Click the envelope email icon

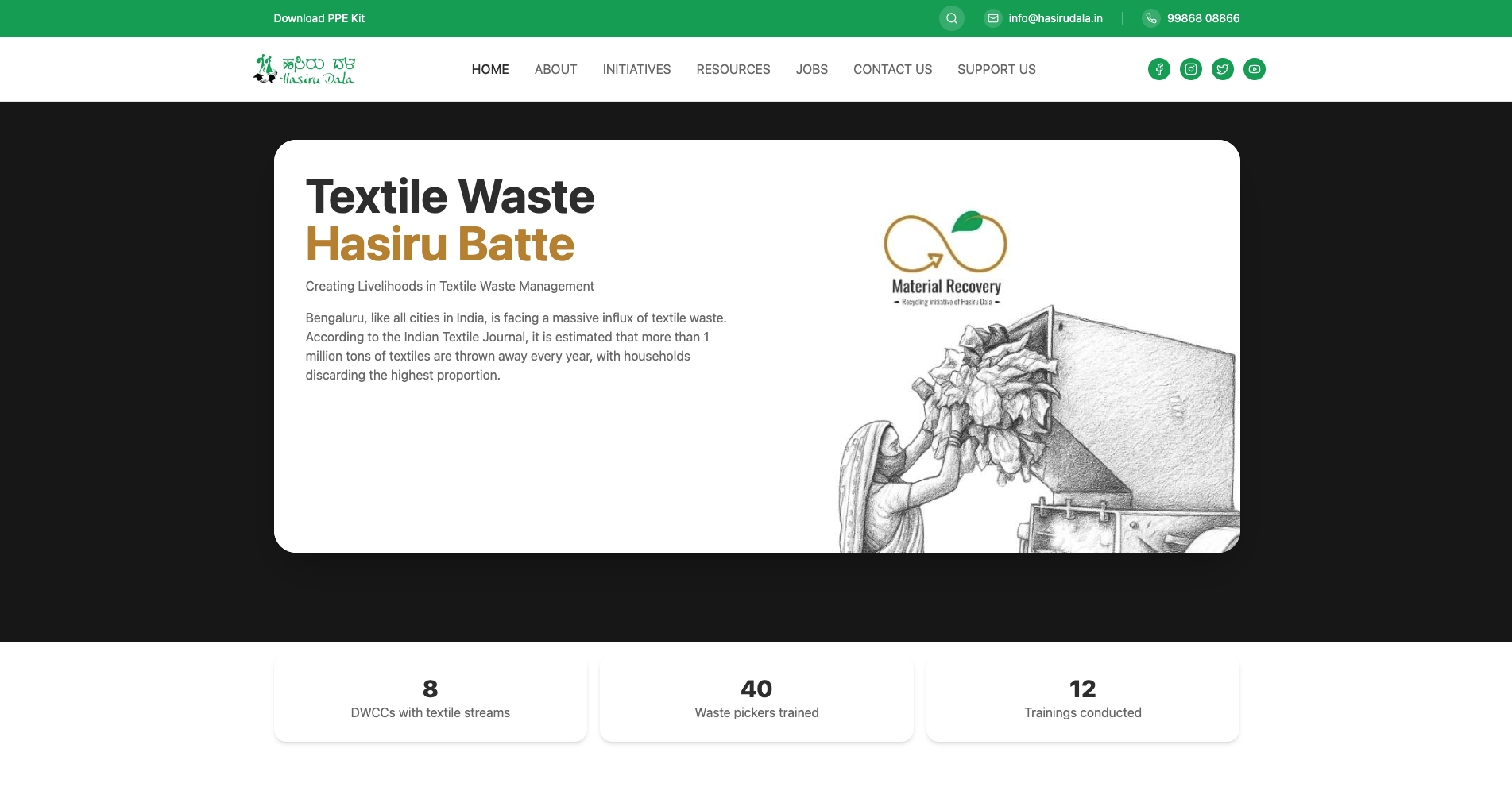pyautogui.click(x=993, y=18)
